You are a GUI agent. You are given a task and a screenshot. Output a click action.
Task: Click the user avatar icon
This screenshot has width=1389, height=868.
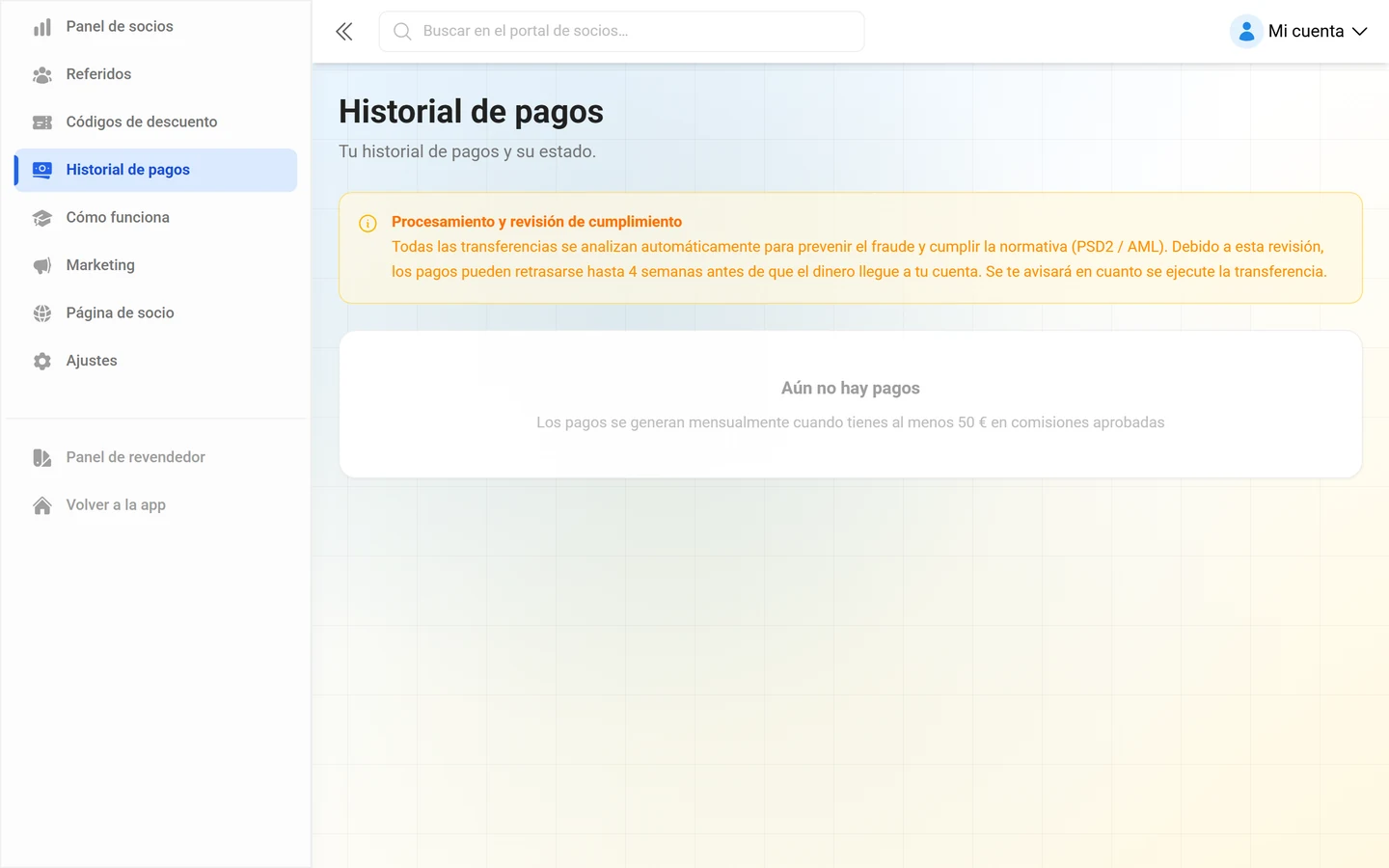point(1246,31)
